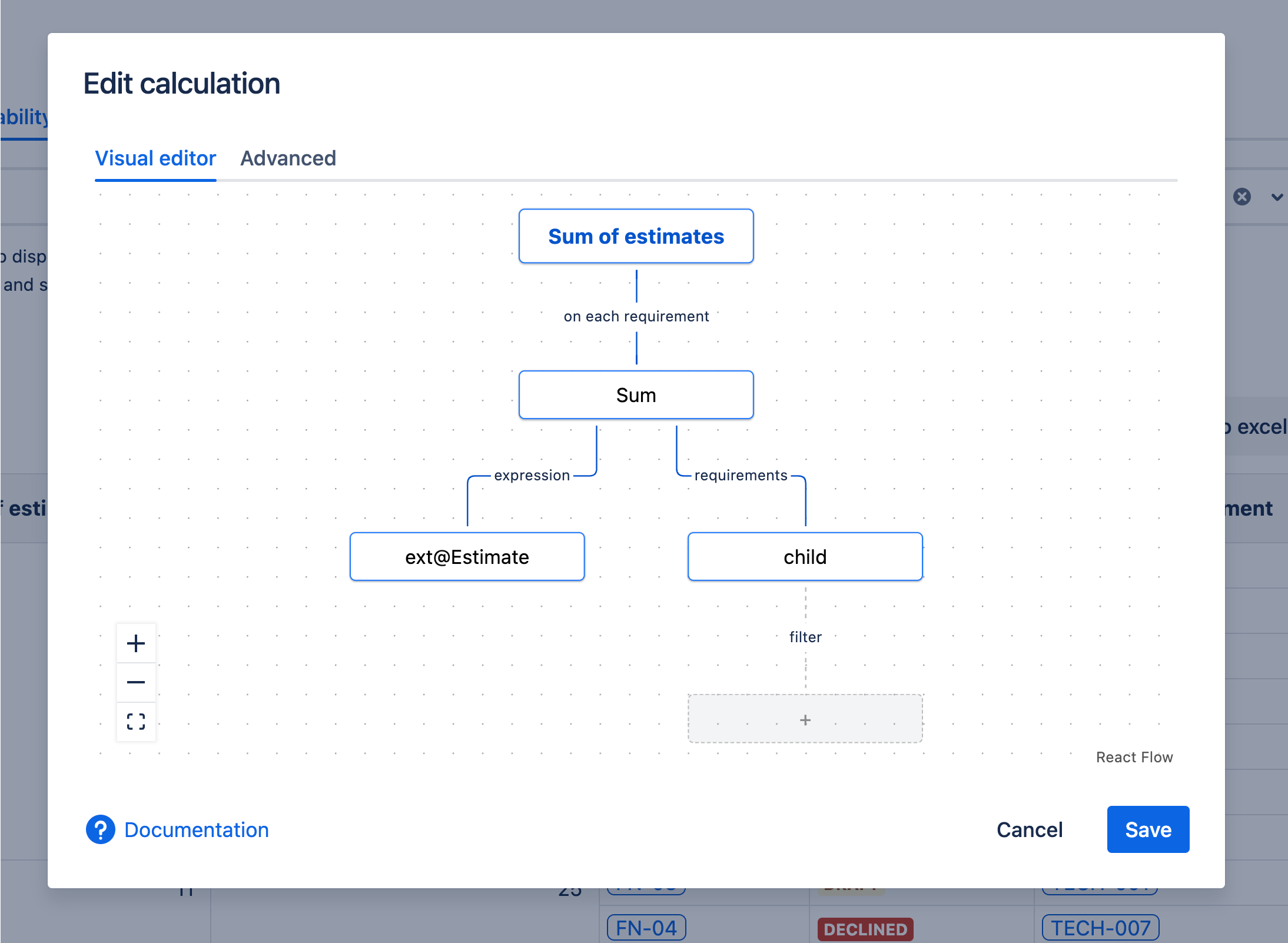Click the documentation help icon
This screenshot has width=1288, height=943.
coord(100,828)
